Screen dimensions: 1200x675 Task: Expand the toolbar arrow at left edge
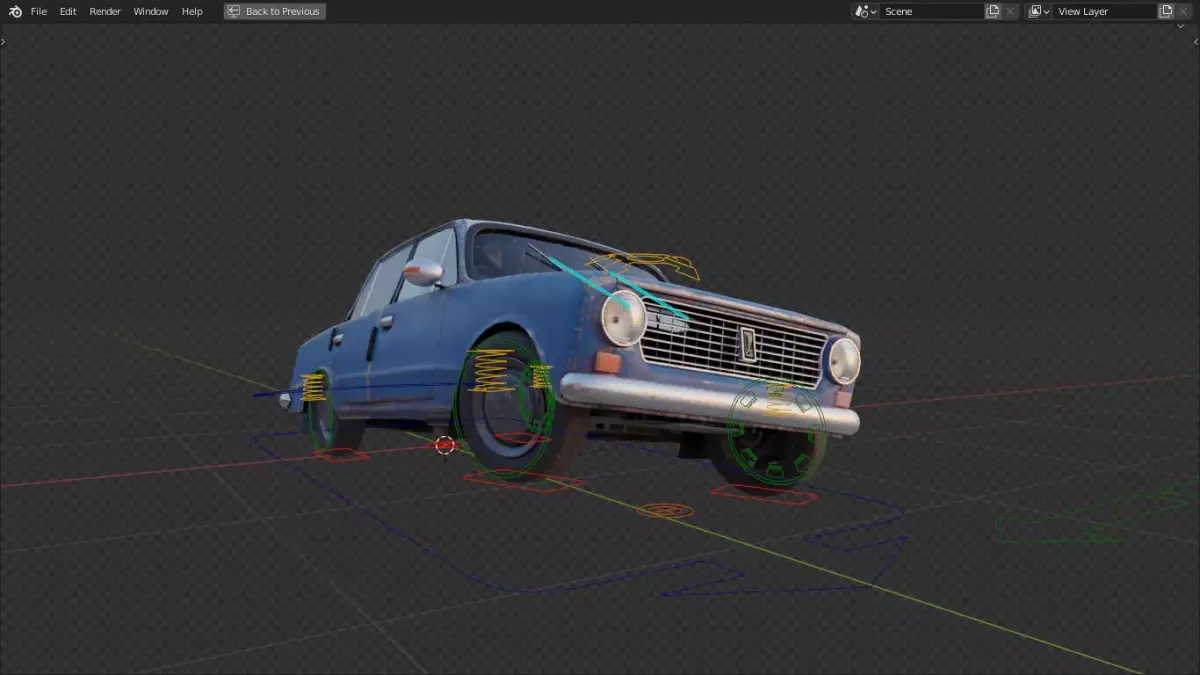[4, 41]
